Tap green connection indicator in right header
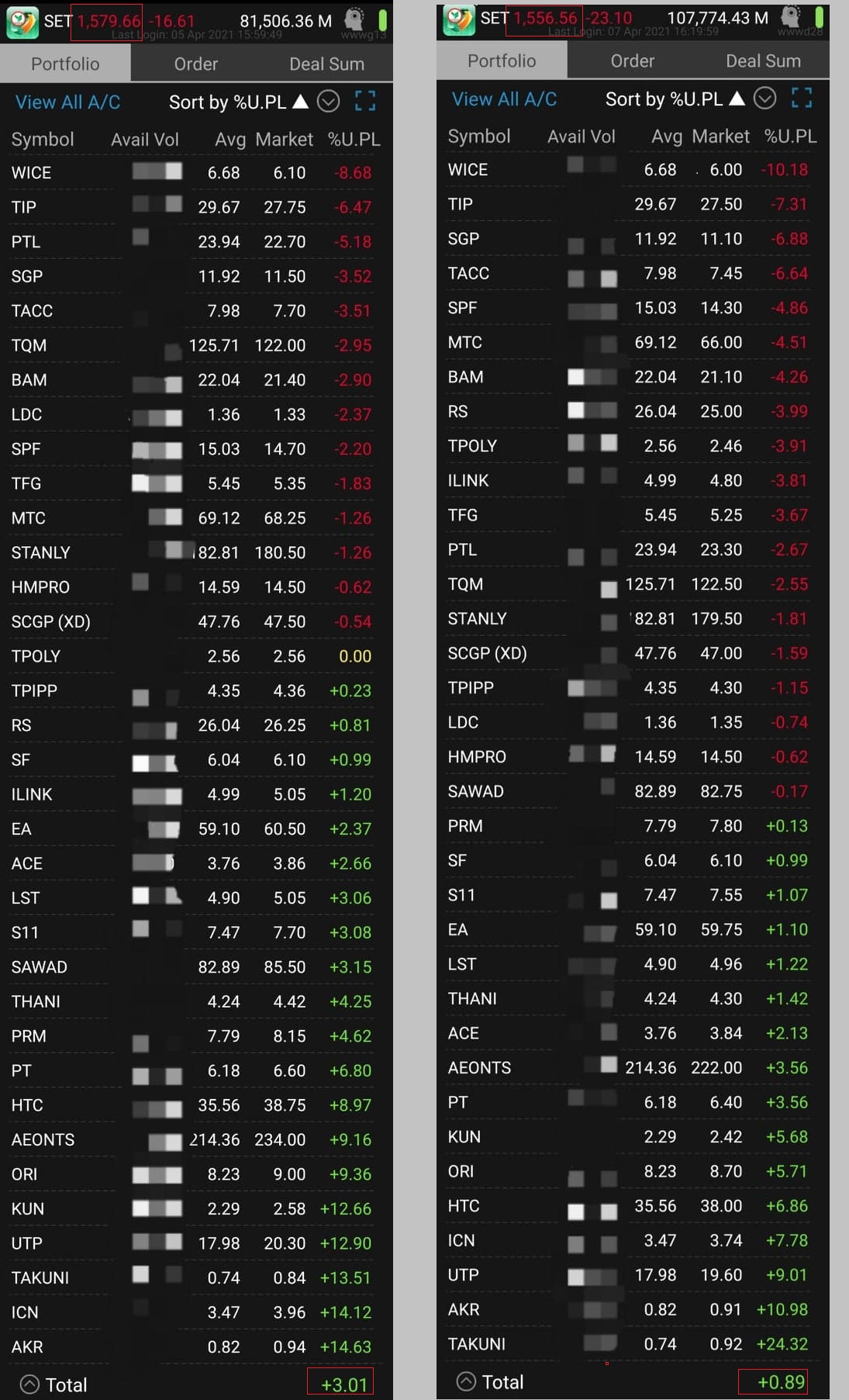 coord(819,17)
